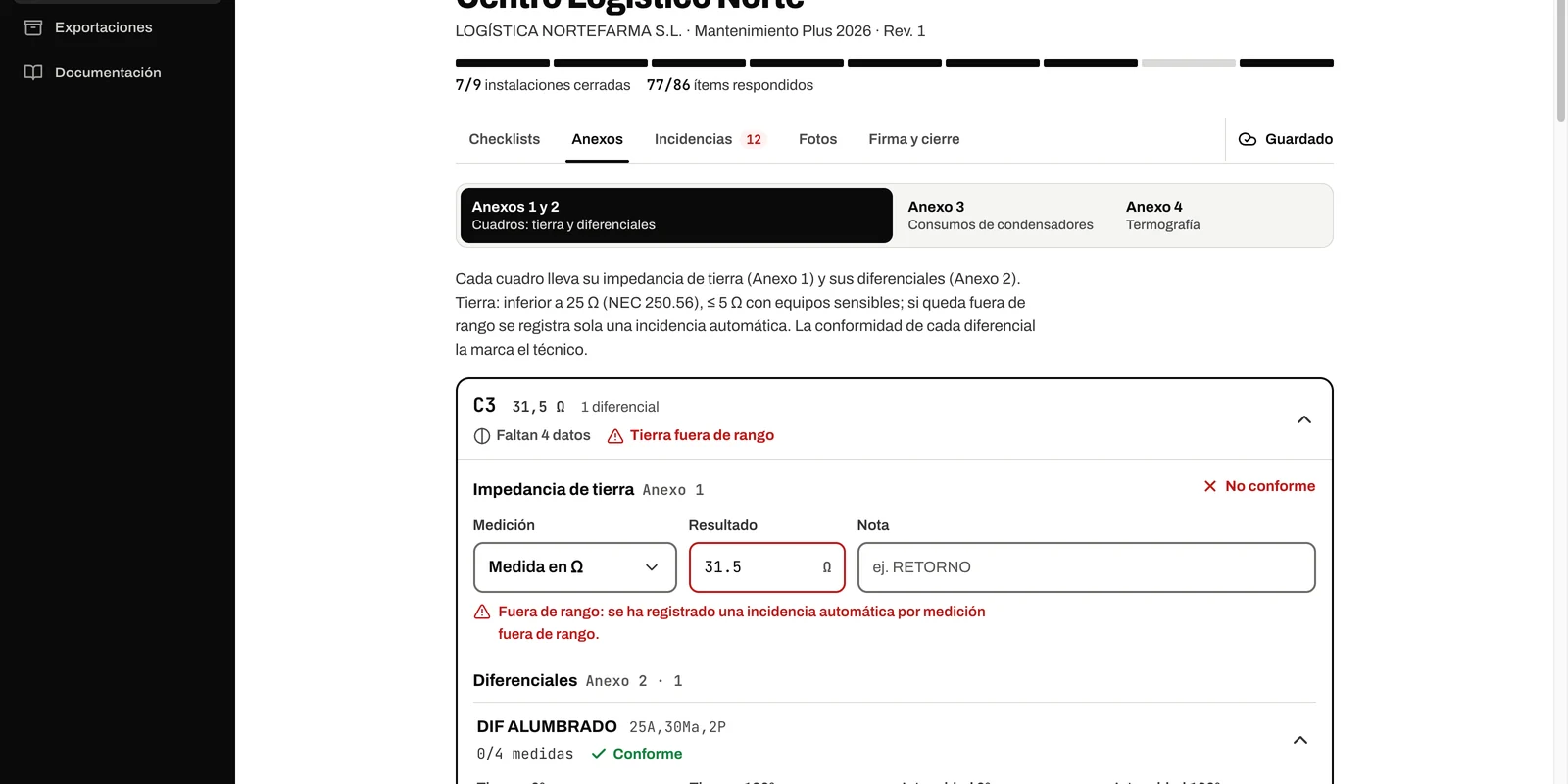Go to the Fotos tab

818,139
